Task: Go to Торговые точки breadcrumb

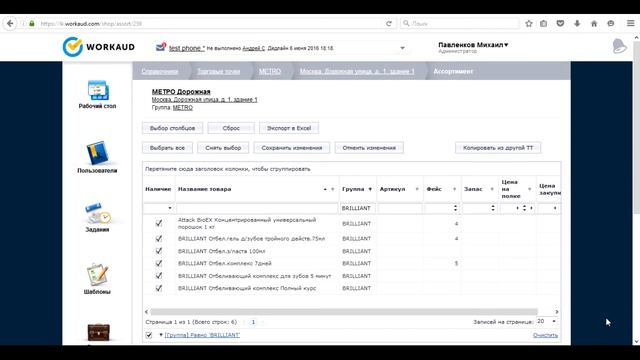Action: (218, 71)
